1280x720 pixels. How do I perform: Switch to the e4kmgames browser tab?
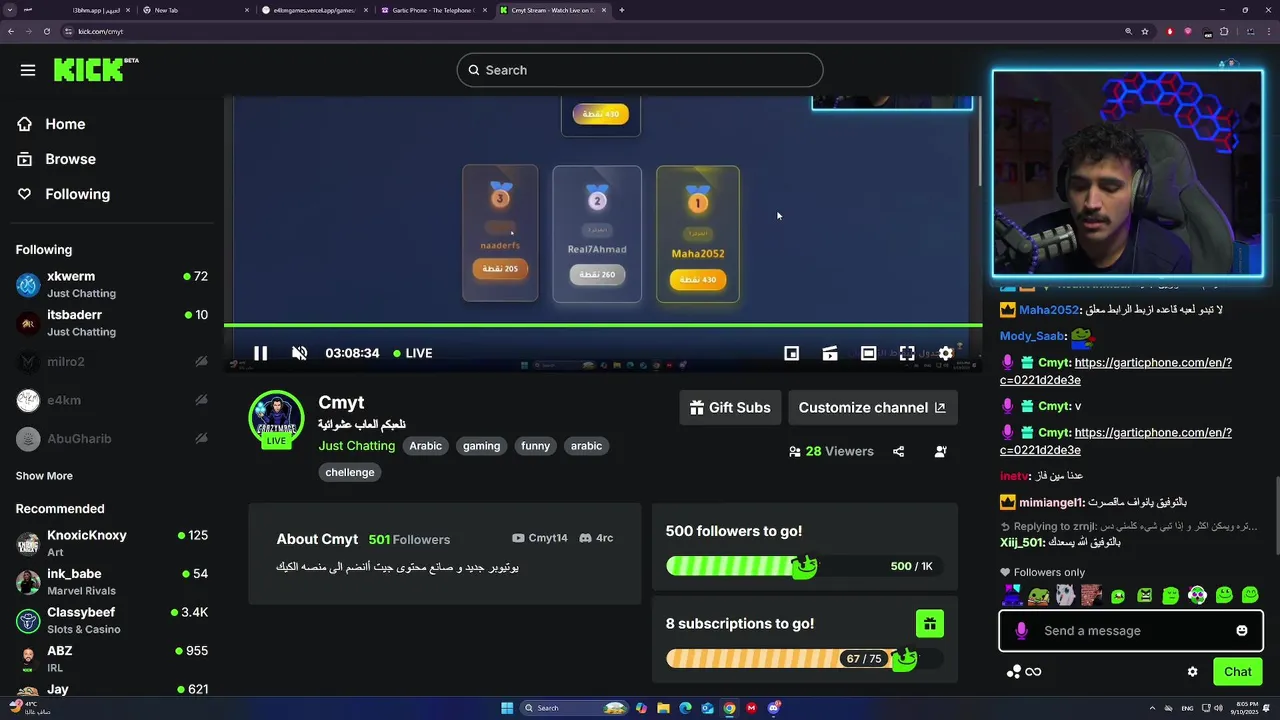coord(314,10)
